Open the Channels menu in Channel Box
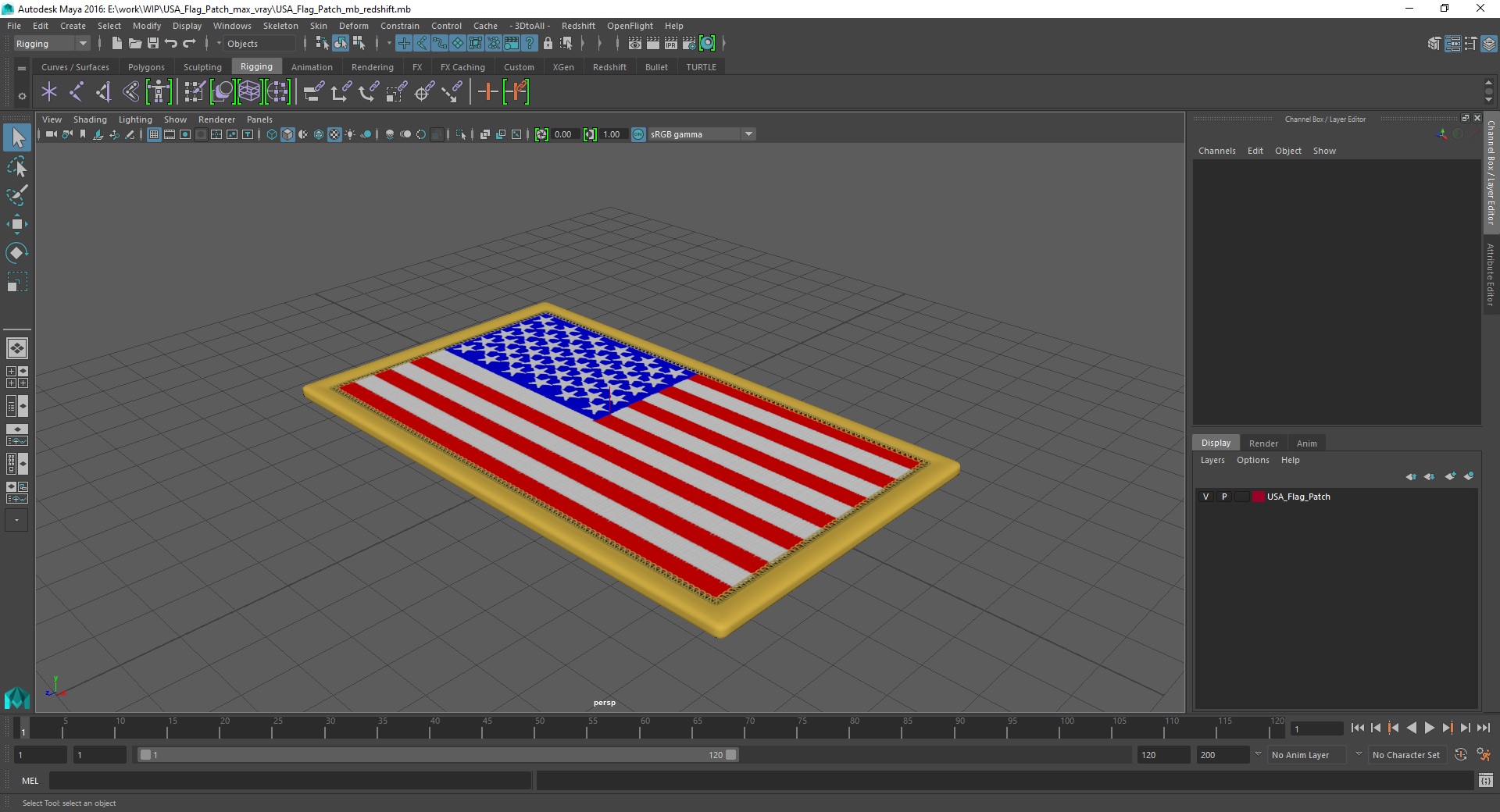Screen dimensions: 1500x812 pyautogui.click(x=1216, y=151)
